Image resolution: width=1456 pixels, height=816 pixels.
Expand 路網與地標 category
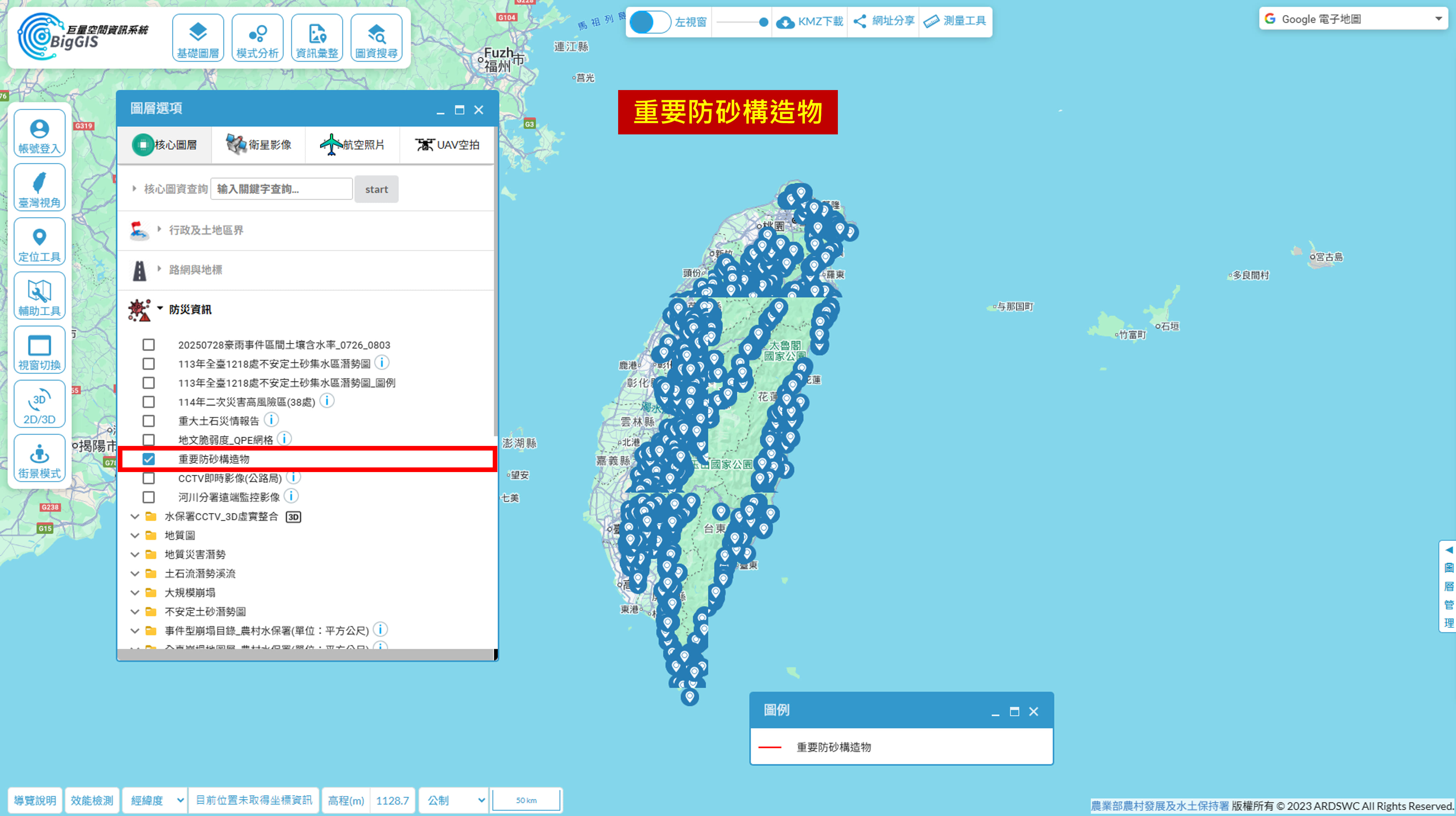pyautogui.click(x=159, y=269)
